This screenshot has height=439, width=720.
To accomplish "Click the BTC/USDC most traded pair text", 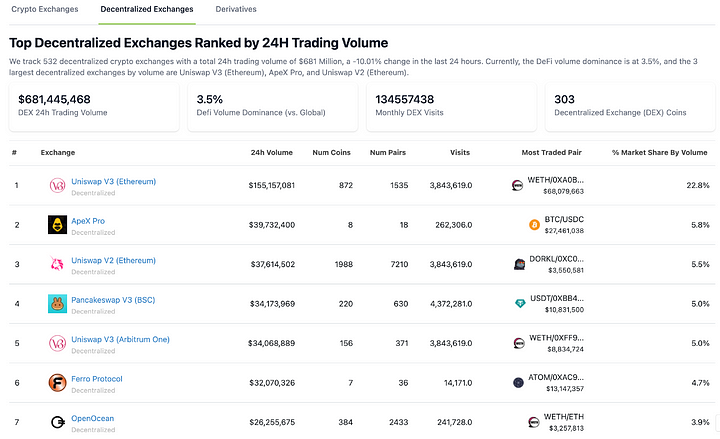I will pyautogui.click(x=564, y=220).
